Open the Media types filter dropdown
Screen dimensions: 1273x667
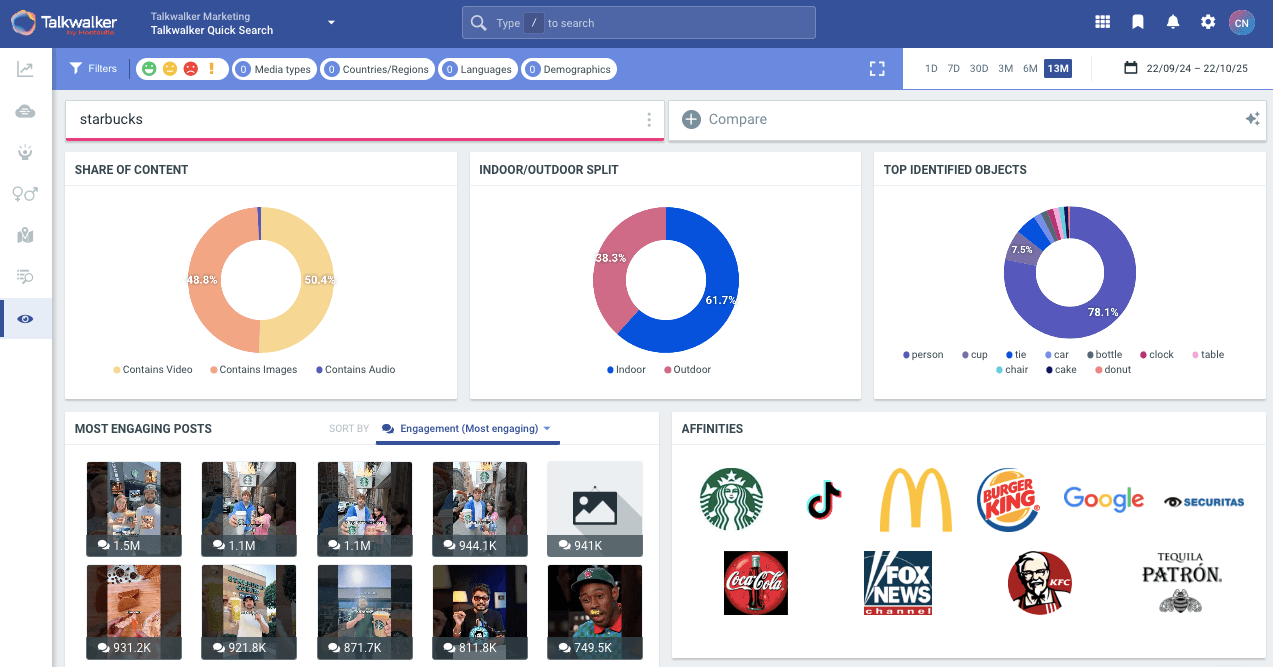pos(275,69)
